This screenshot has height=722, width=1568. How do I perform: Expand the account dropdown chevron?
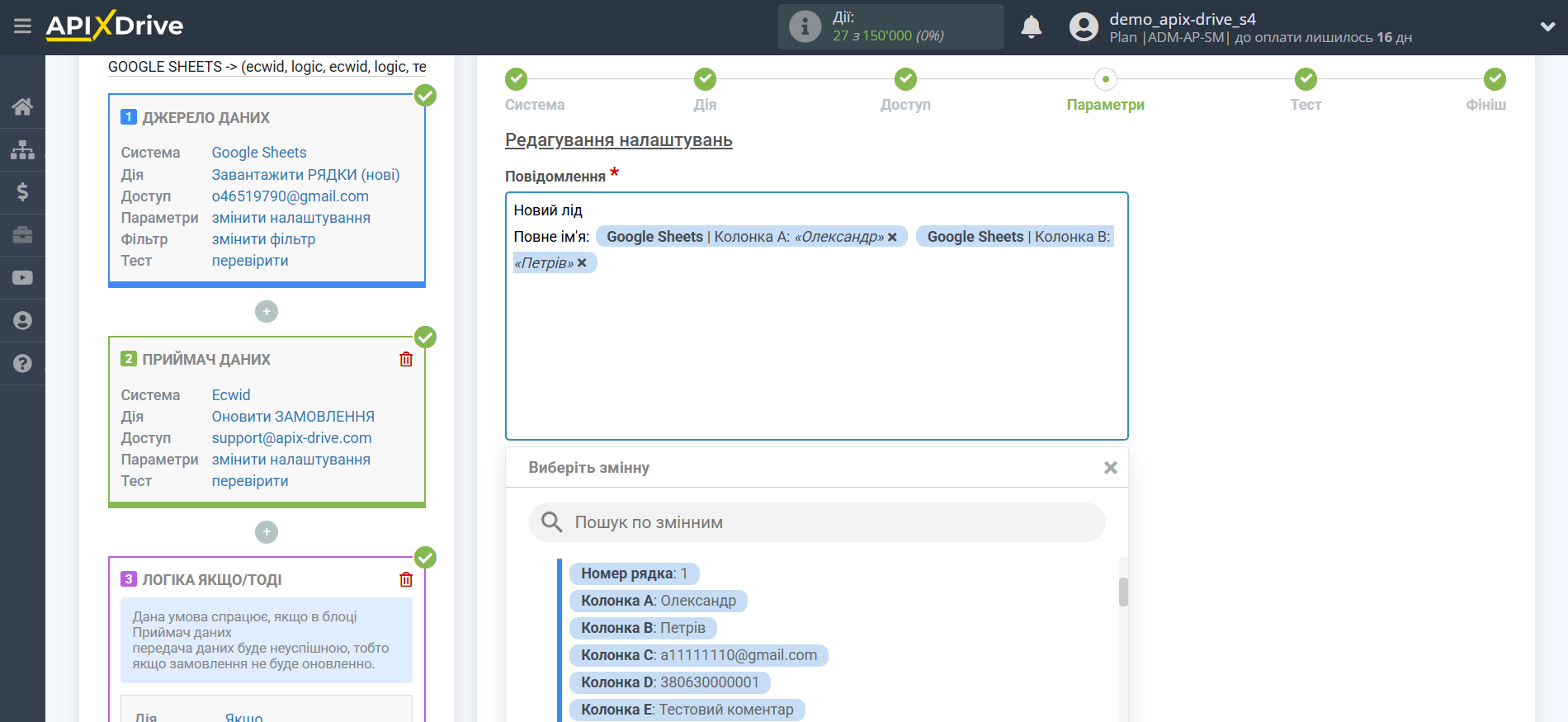point(1547,26)
